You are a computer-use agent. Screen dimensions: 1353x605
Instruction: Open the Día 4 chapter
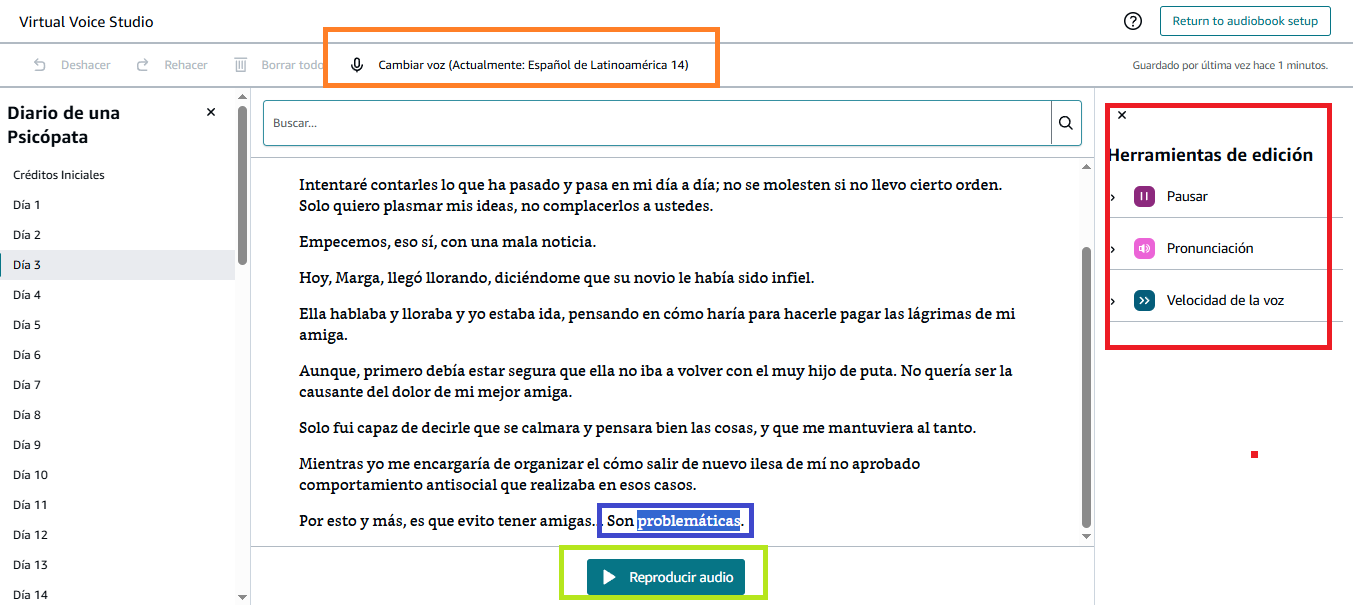tap(27, 295)
